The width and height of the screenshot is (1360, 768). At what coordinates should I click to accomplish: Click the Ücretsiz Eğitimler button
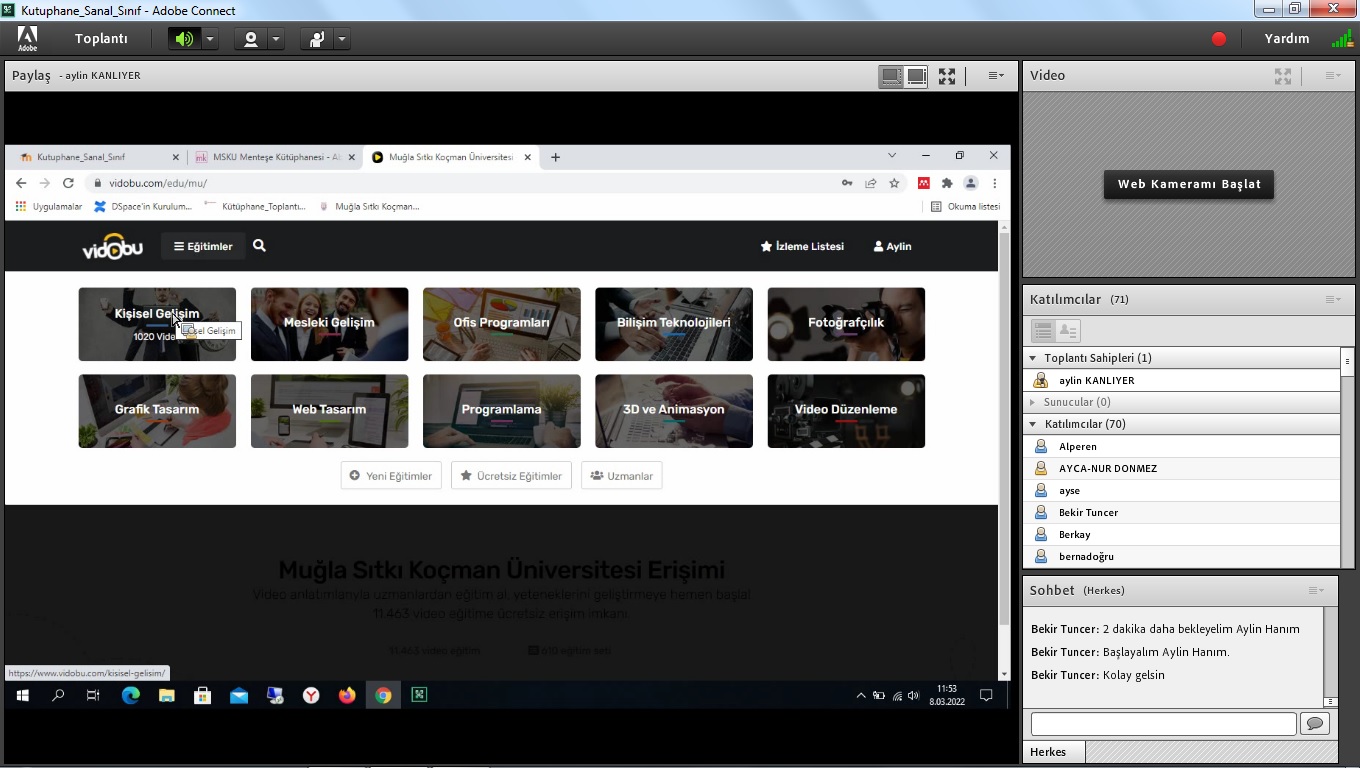(x=511, y=476)
